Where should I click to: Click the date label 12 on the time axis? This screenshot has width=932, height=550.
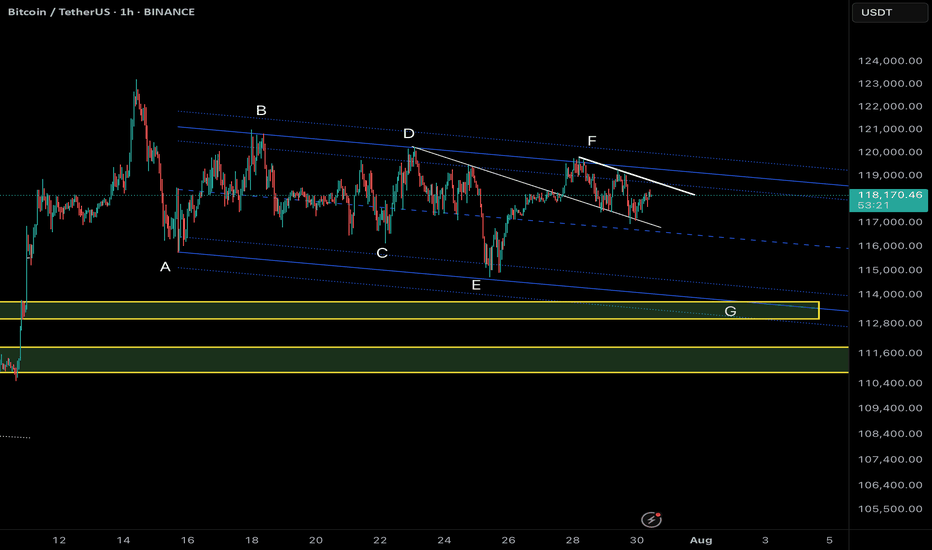[59, 540]
